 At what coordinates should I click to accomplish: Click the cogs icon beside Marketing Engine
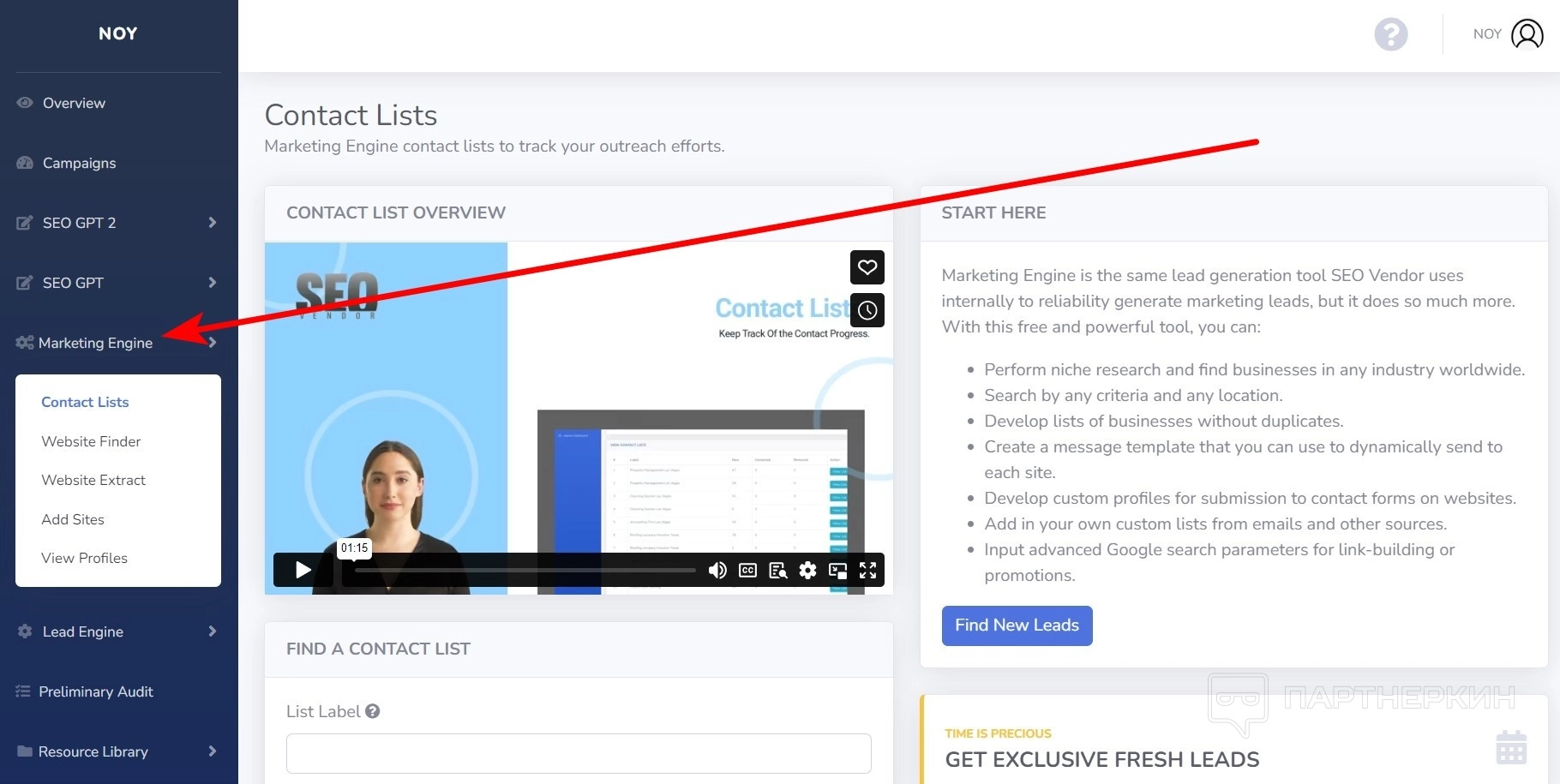coord(25,343)
